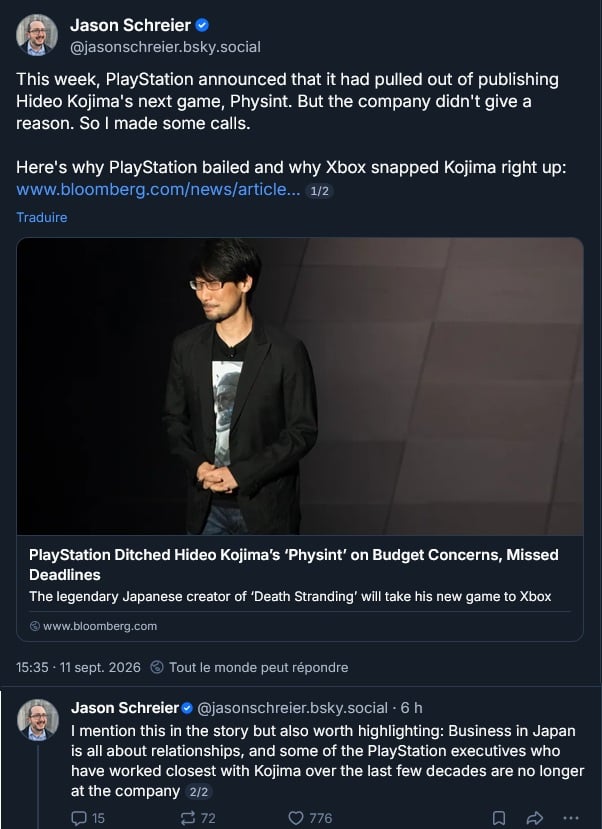Bookmark the second Jason Schreier post
Screen dimensions: 602x829
[x=498, y=818]
